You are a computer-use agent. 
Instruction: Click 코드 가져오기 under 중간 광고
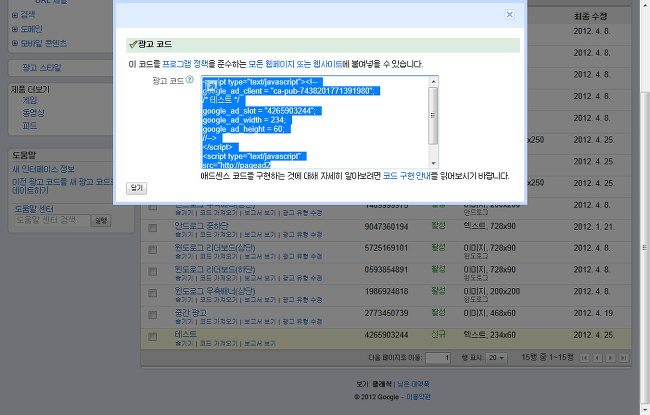(218, 322)
